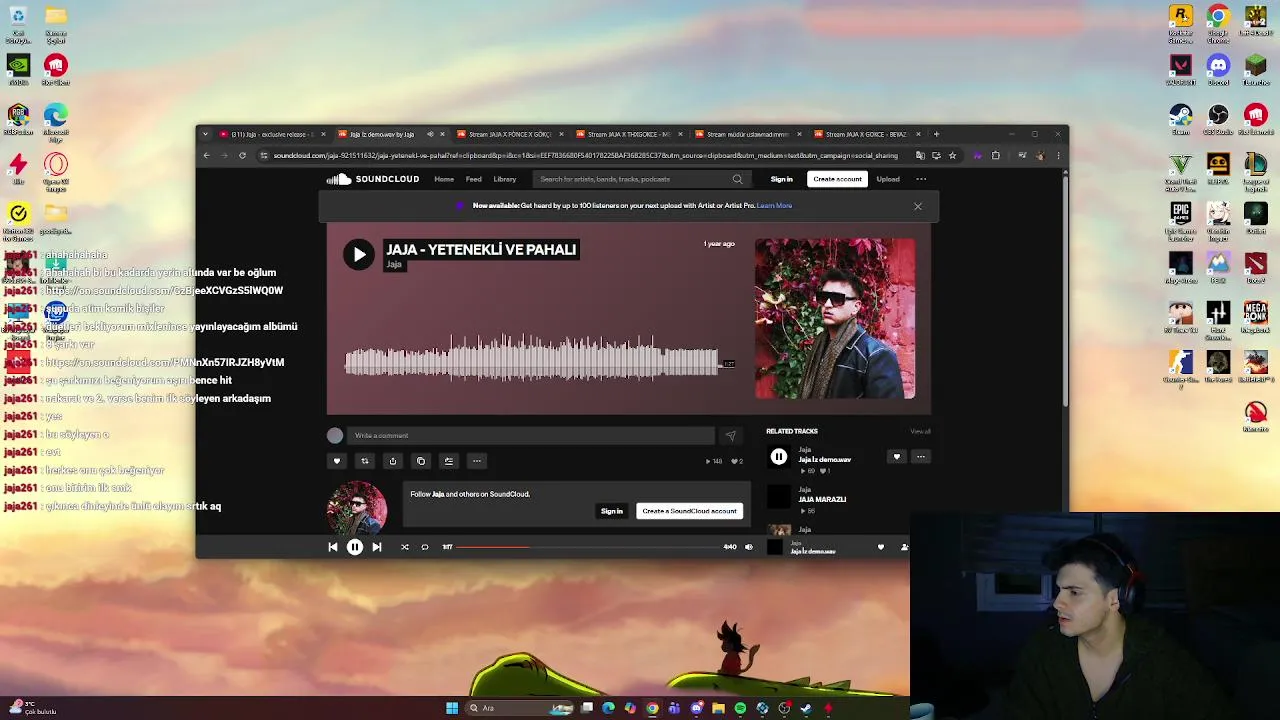The image size is (1280, 720).
Task: Open header more options menu
Action: point(921,179)
